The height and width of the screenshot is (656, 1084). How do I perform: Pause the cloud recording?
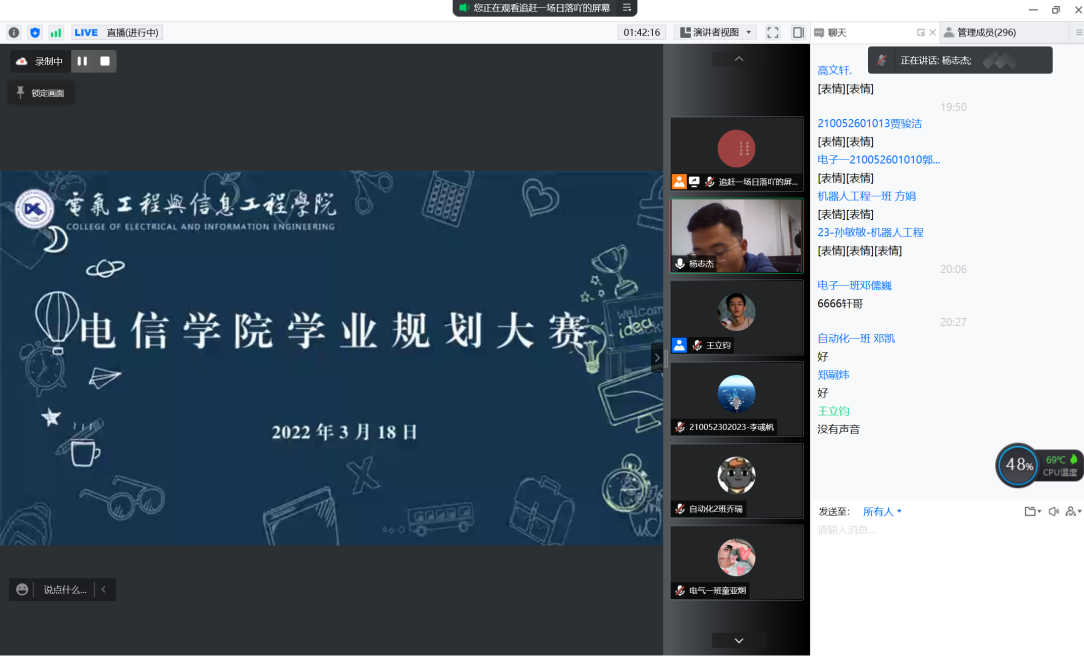tap(82, 61)
